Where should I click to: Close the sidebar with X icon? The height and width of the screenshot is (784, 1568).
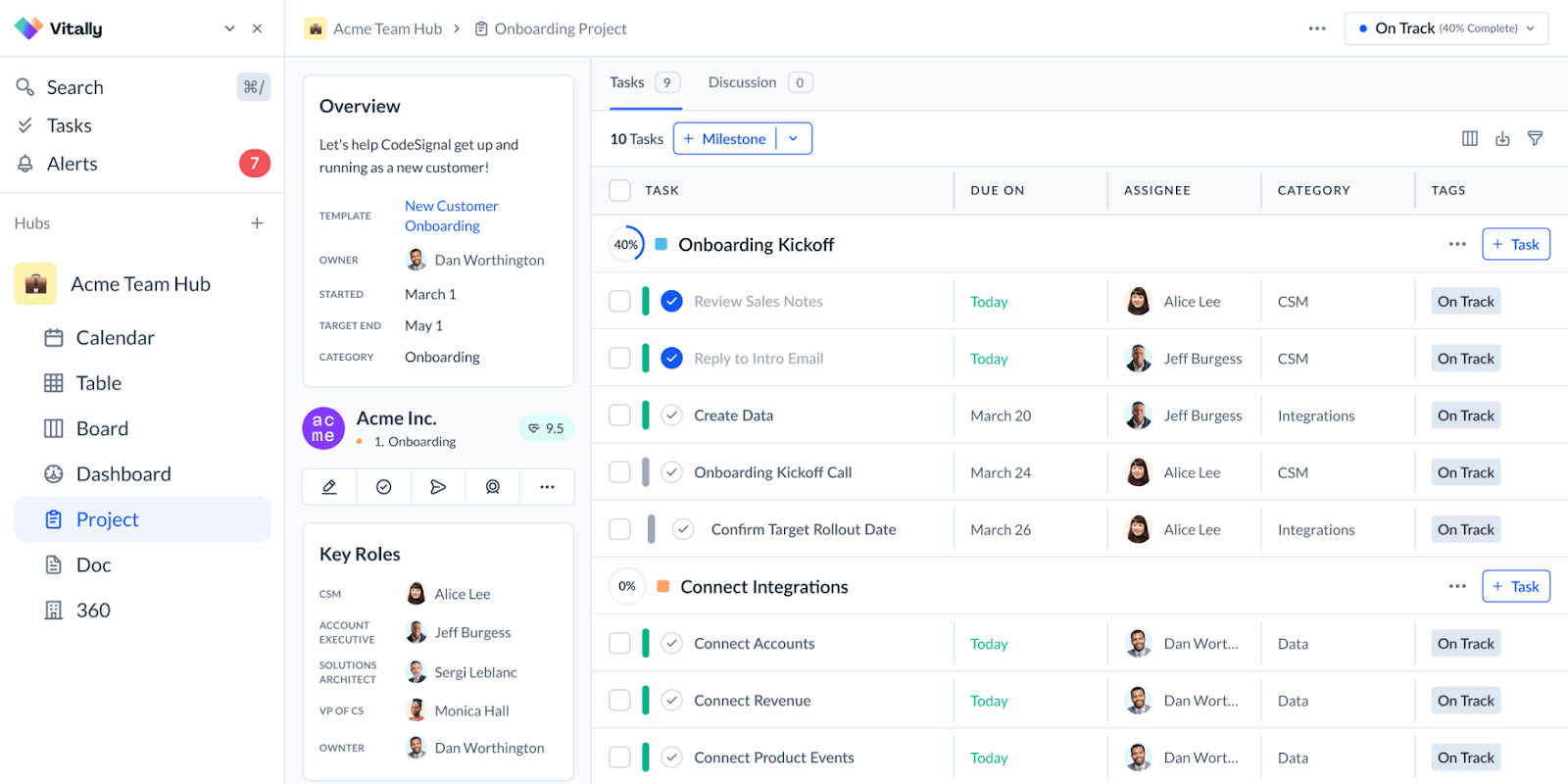point(257,28)
